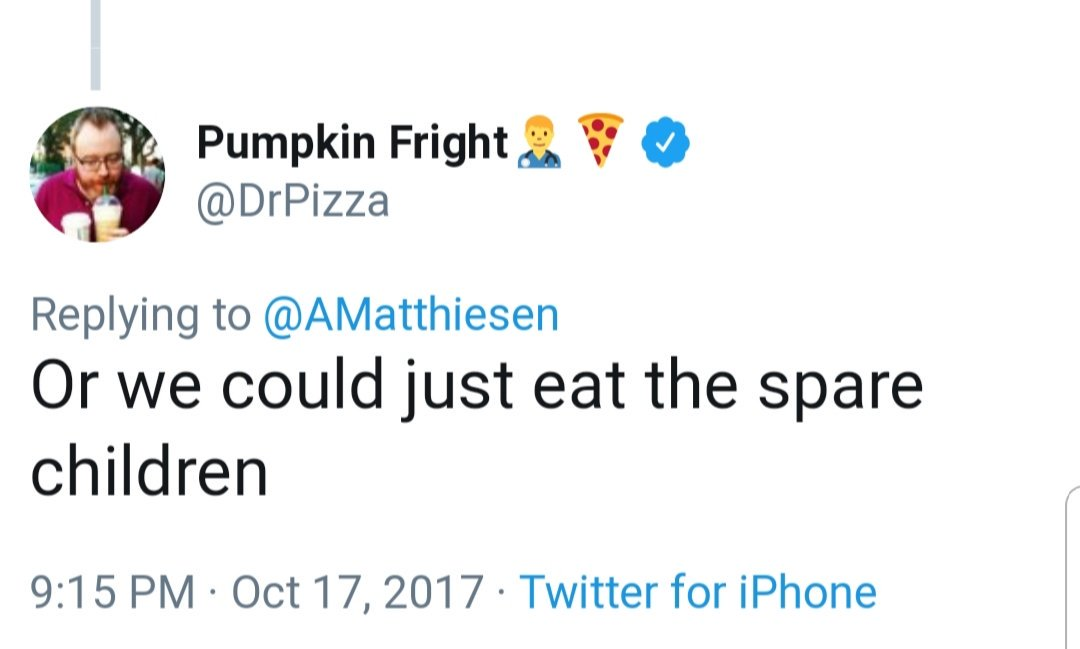Click the word "iPhone" in the source
This screenshot has height=649, width=1080.
tap(810, 592)
